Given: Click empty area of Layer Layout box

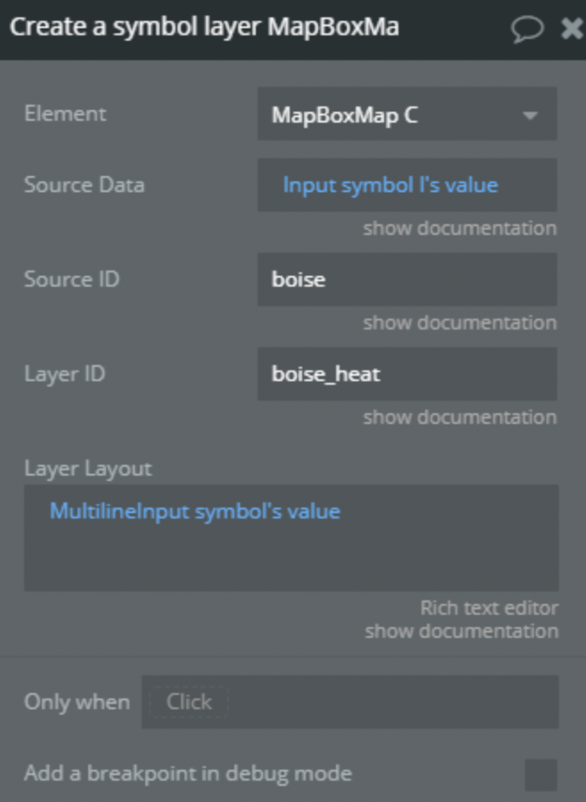Looking at the screenshot, I should click(x=291, y=560).
